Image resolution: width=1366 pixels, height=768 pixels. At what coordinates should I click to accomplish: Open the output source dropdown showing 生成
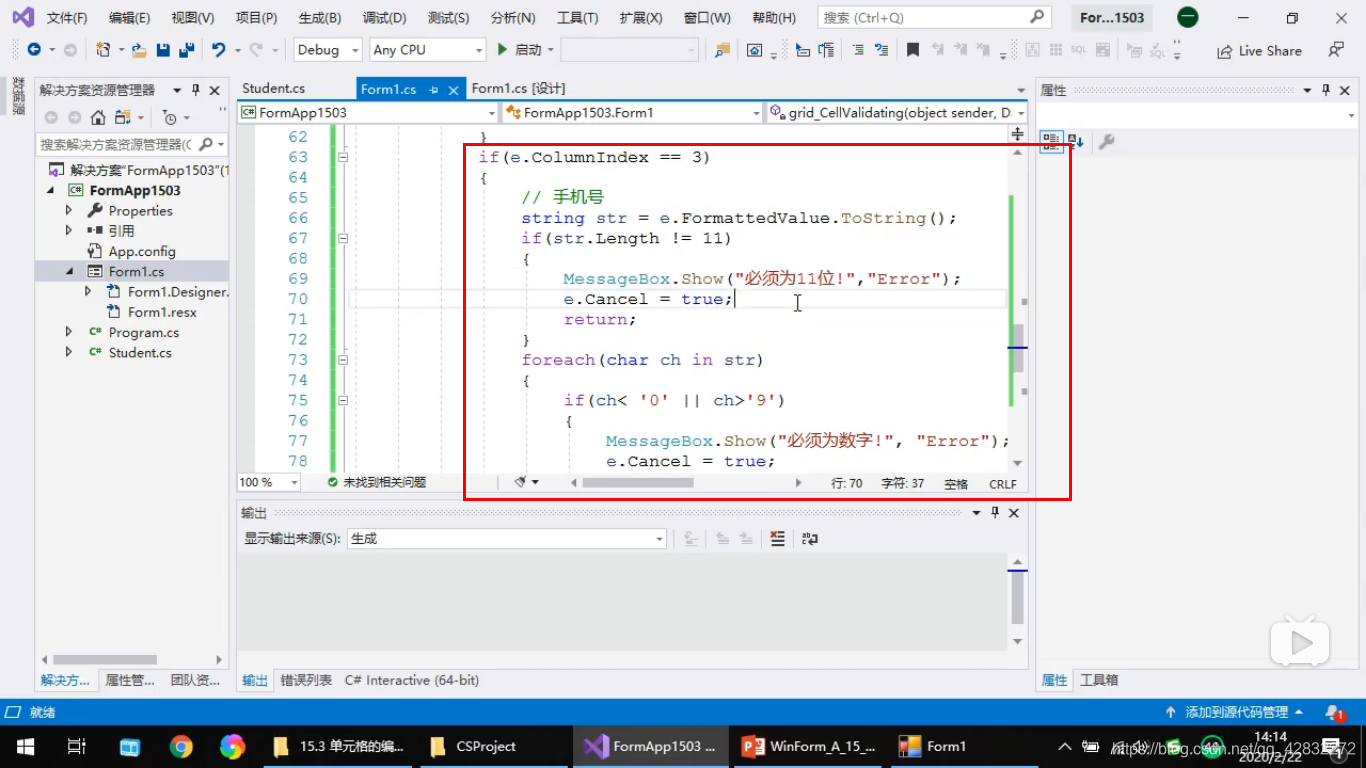(x=506, y=538)
